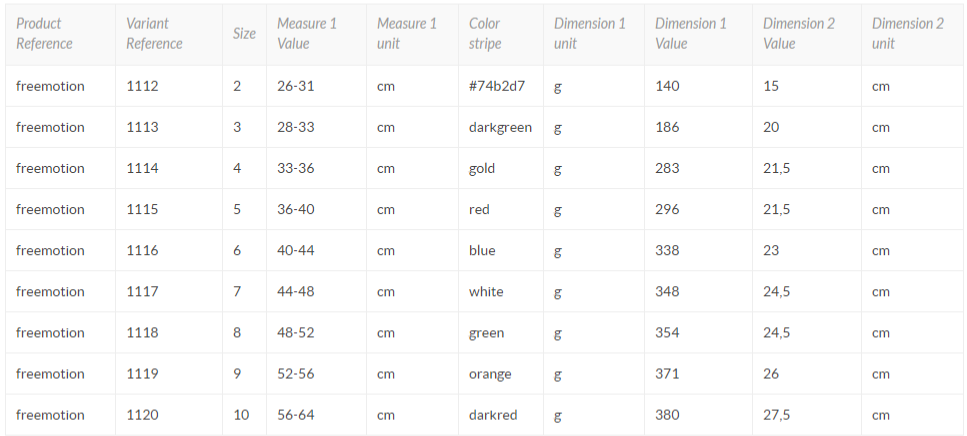Click the Variant Reference column header

click(x=154, y=33)
